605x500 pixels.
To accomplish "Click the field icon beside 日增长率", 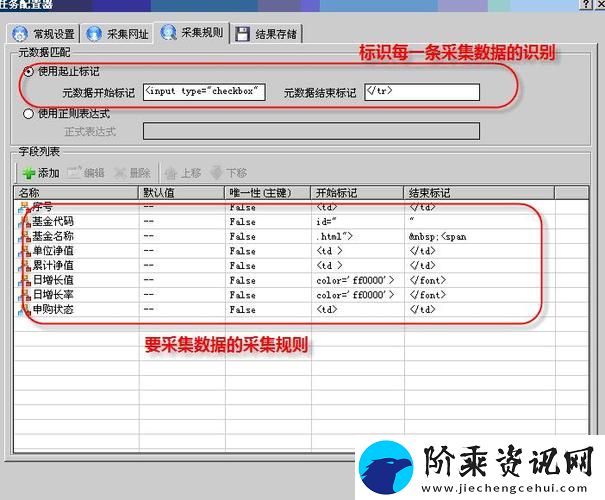I will click(x=24, y=295).
